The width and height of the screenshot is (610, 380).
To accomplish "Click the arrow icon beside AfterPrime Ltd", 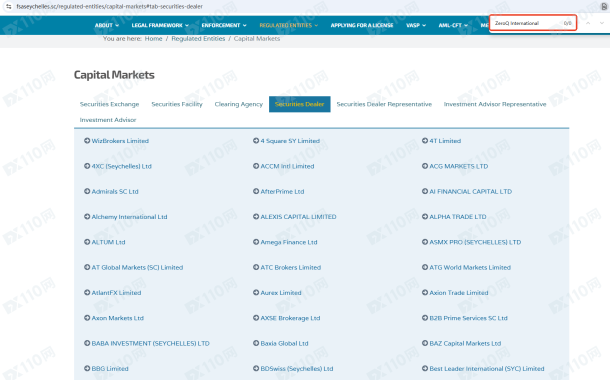I will 256,191.
